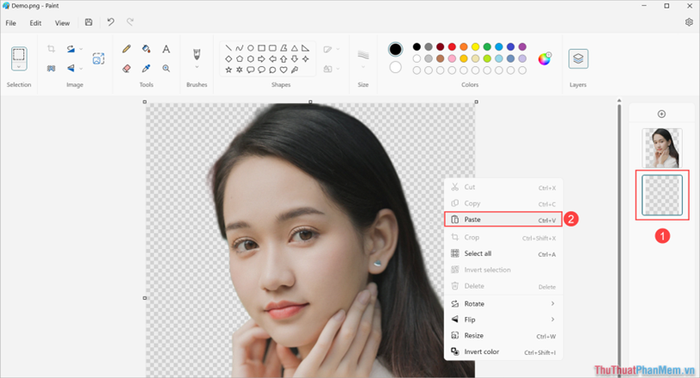700x378 pixels.
Task: Choose the line shape
Action: pyautogui.click(x=229, y=48)
